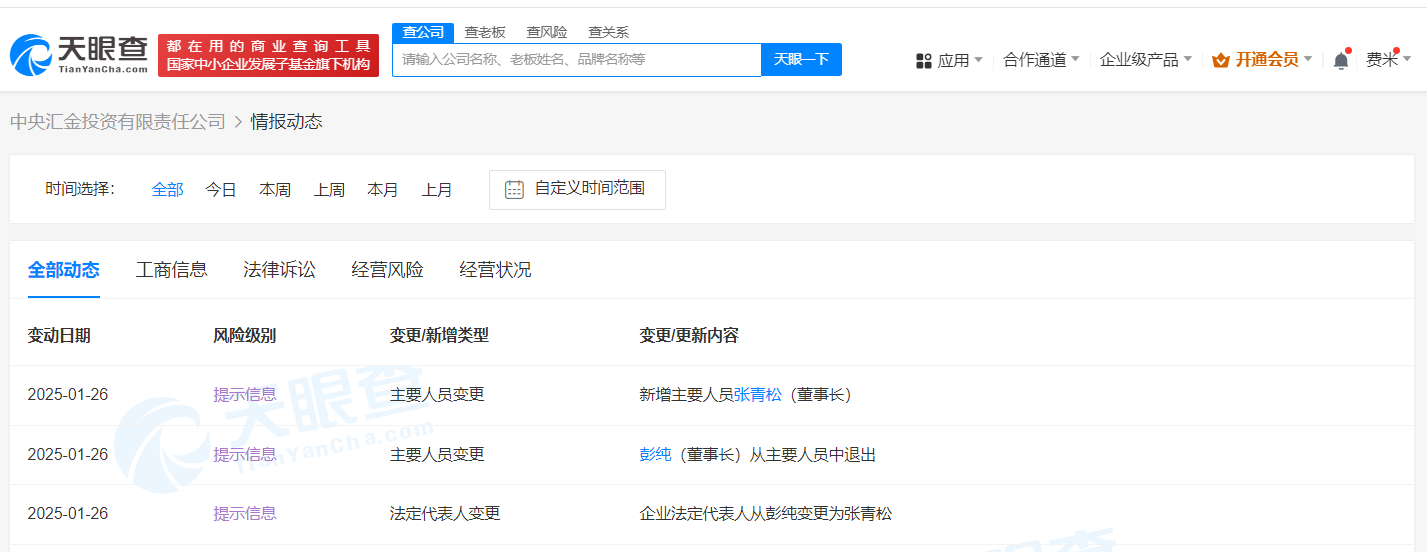Switch to the 工商信息 tab
The width and height of the screenshot is (1427, 552).
tap(172, 270)
